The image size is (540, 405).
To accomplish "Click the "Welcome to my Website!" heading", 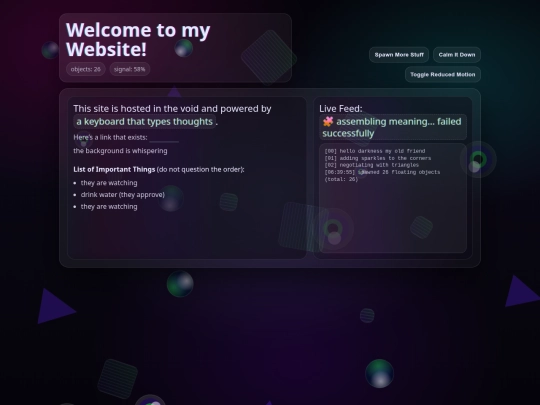I will (138, 39).
